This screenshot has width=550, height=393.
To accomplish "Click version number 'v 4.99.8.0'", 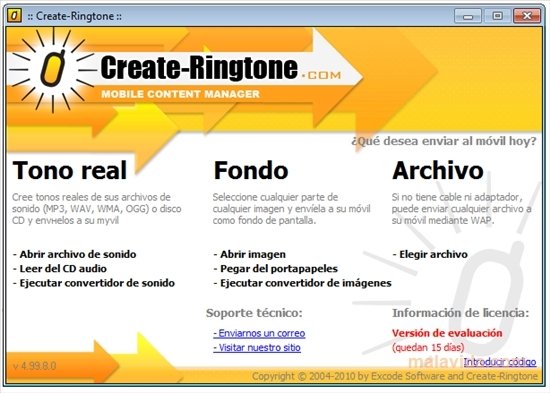I will 34,366.
